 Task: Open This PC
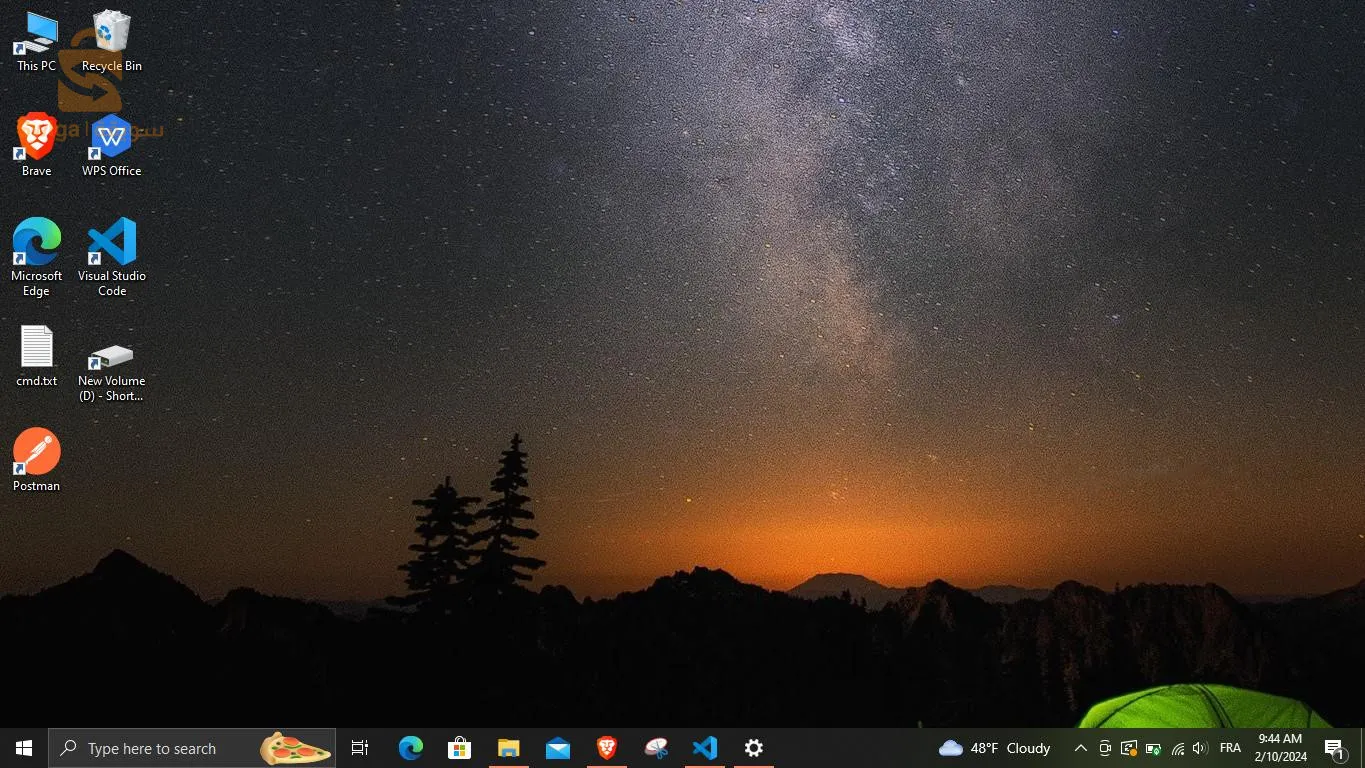pos(35,35)
